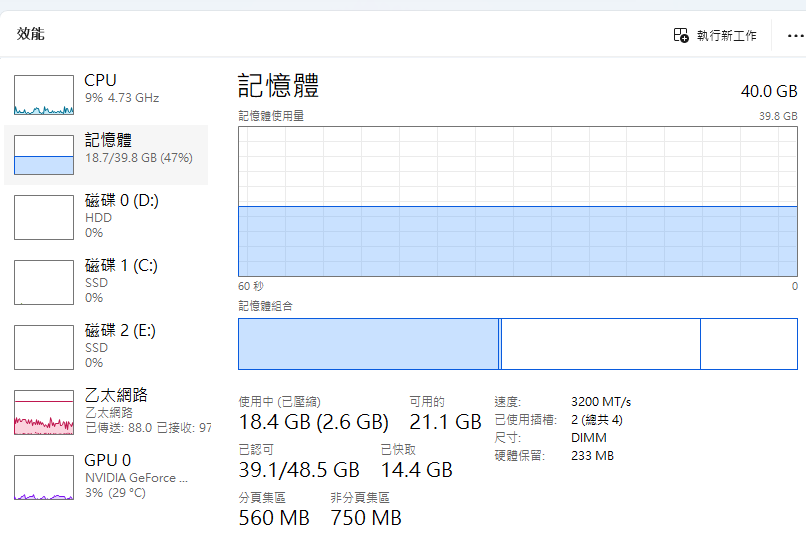Screen dimensions: 806x533
Task: Click the 已認可 39.1/48.5 GB value
Action: pos(299,470)
